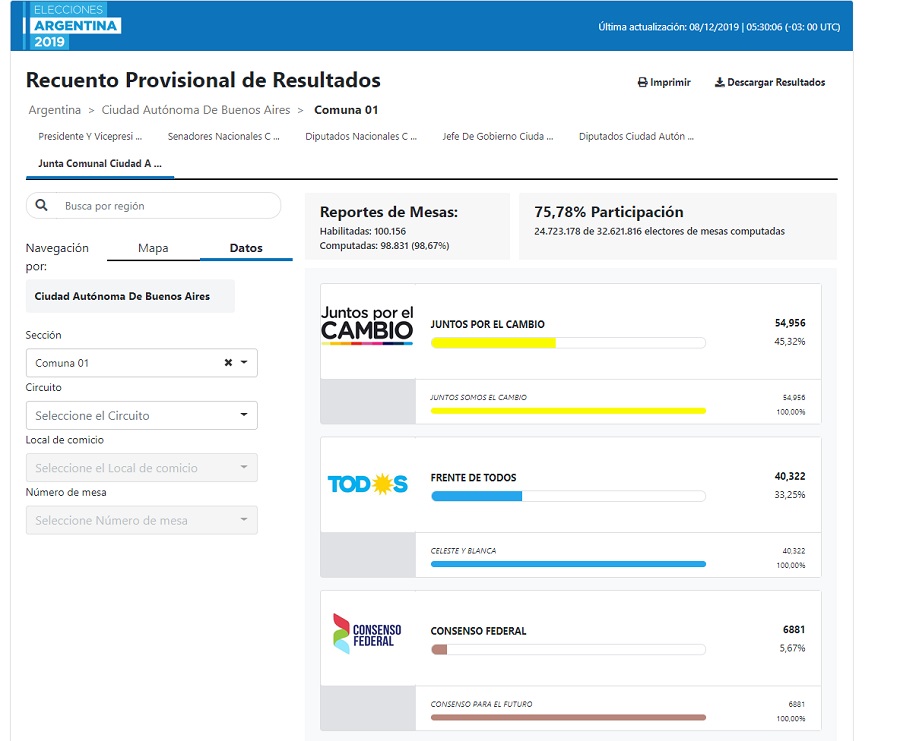Switch to the Diputados Ciudad Autón... tab
900x741 pixels.
[637, 137]
